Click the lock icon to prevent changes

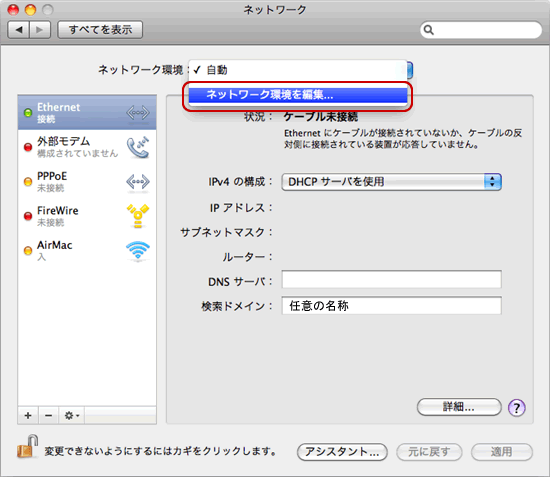27,447
